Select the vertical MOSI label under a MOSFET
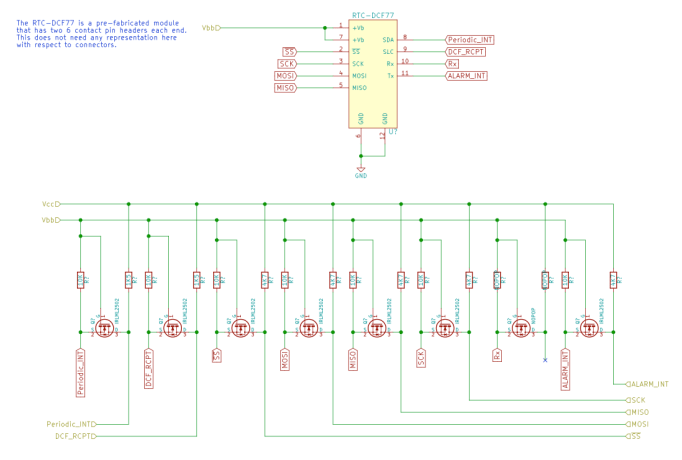682x460 pixels. point(285,360)
